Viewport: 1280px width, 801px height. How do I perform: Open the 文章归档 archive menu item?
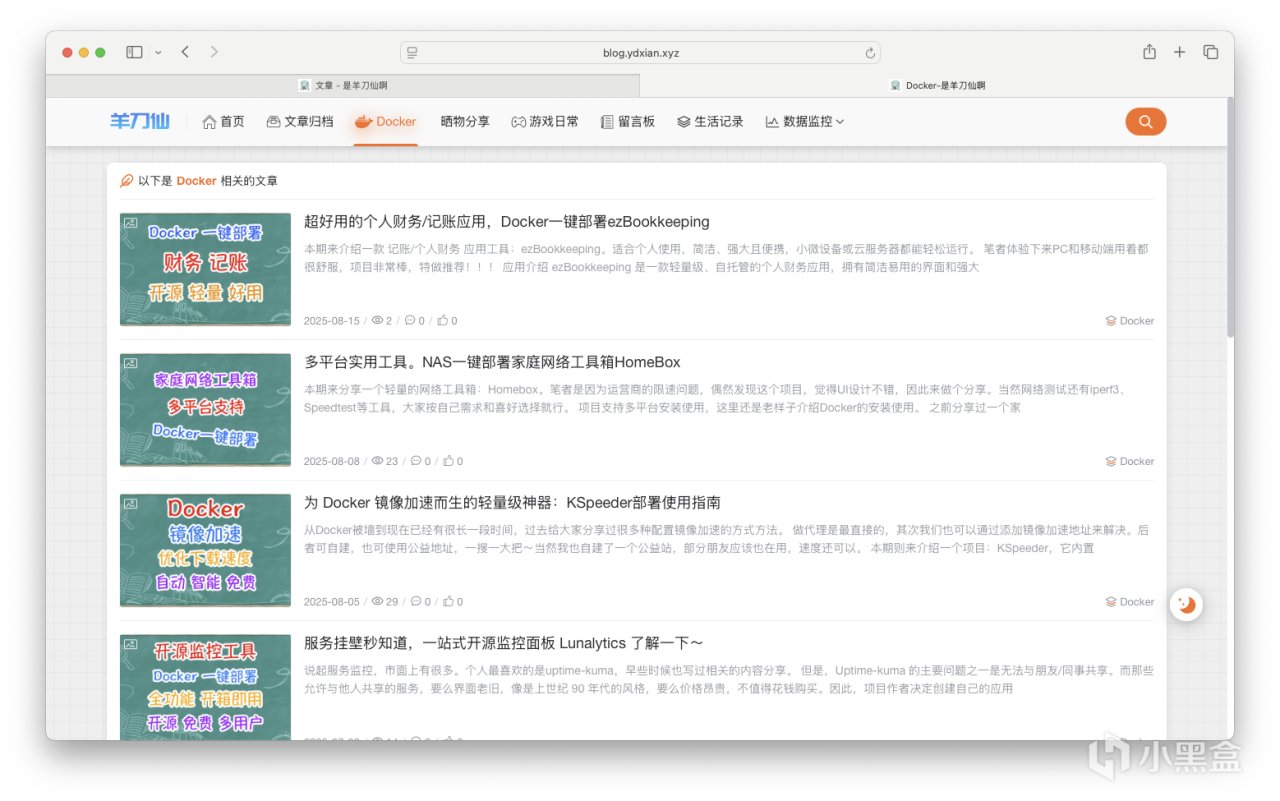300,121
